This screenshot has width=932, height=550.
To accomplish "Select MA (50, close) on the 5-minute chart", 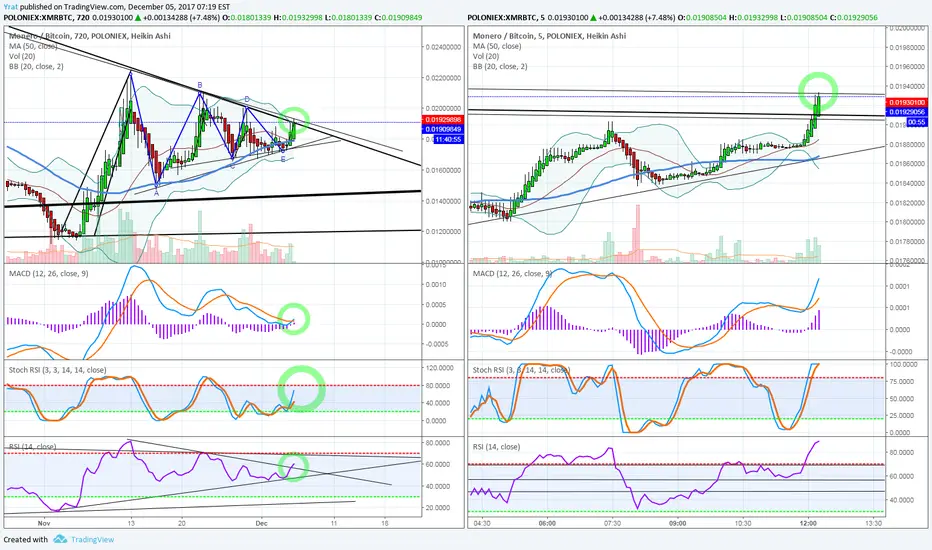I will click(x=497, y=46).
